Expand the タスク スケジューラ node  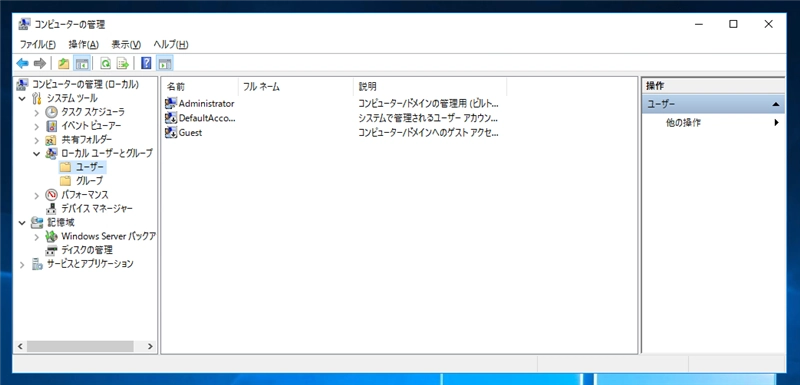(36, 112)
